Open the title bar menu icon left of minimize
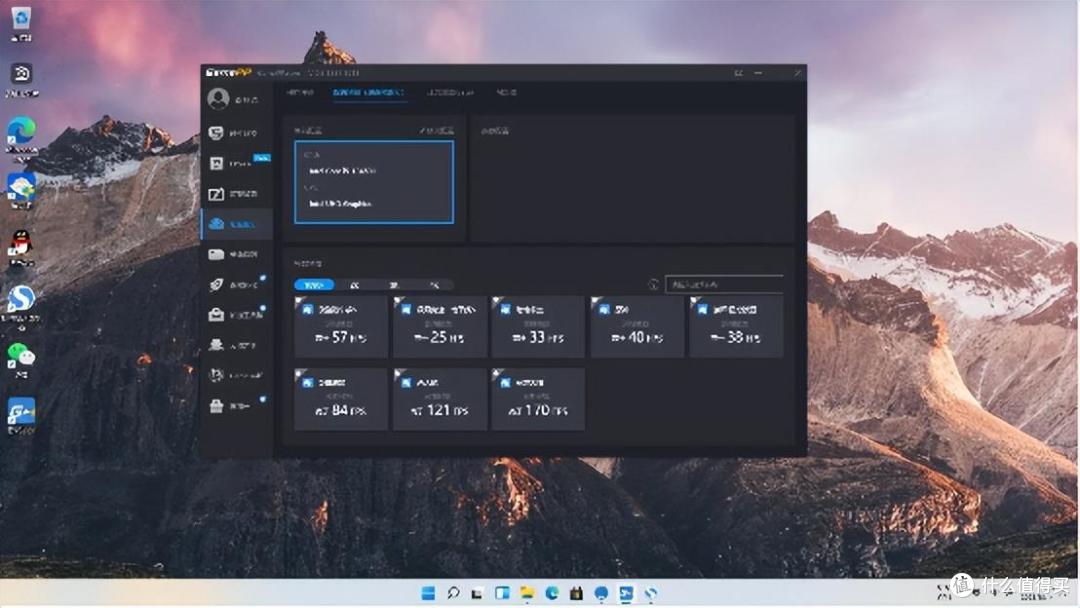This screenshot has width=1080, height=608. tap(738, 72)
